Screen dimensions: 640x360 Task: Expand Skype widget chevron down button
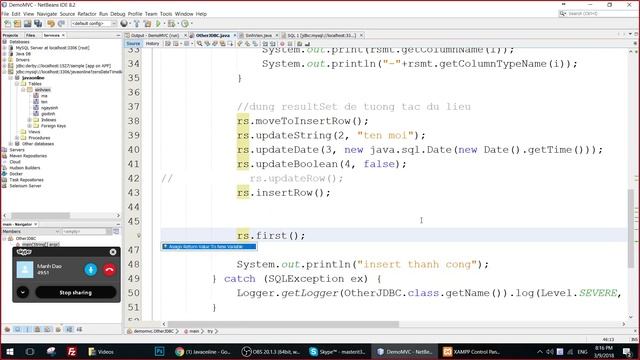(23, 292)
